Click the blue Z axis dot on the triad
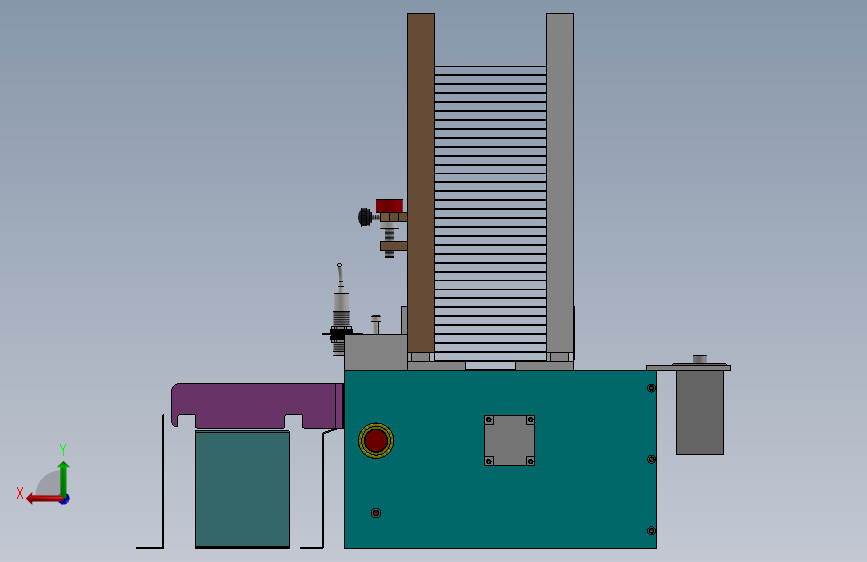This screenshot has height=562, width=867. pos(65,500)
